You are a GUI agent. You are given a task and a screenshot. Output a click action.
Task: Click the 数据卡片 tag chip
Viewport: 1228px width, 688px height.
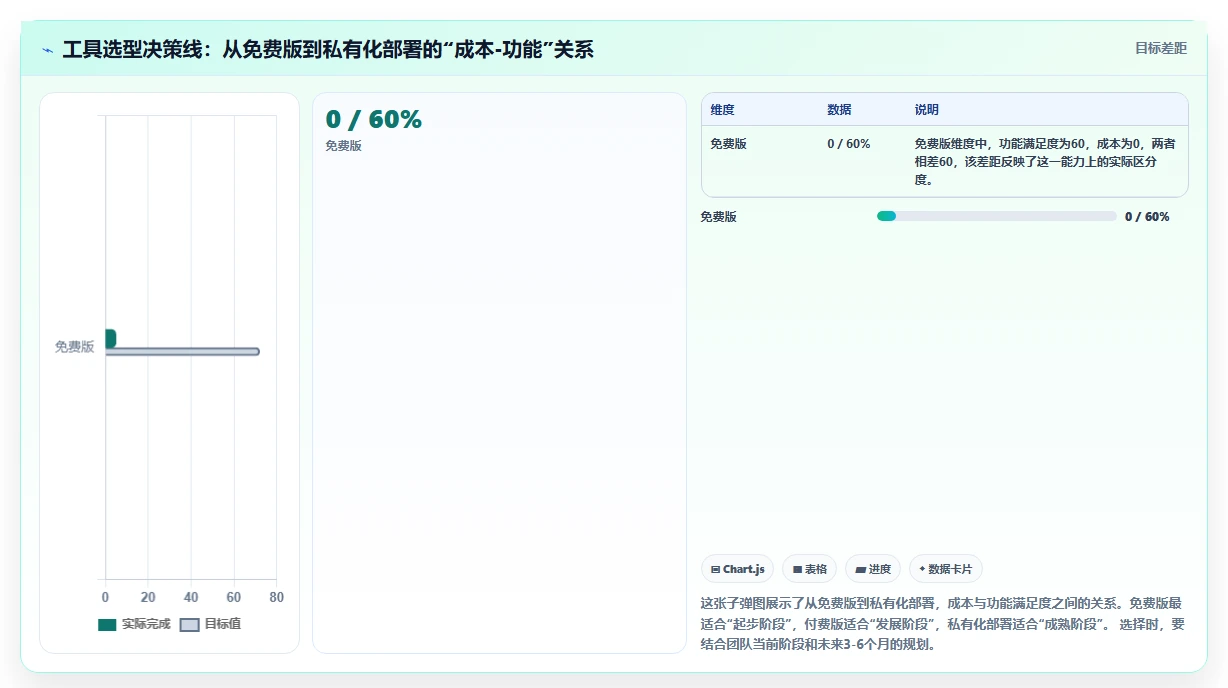pos(945,569)
